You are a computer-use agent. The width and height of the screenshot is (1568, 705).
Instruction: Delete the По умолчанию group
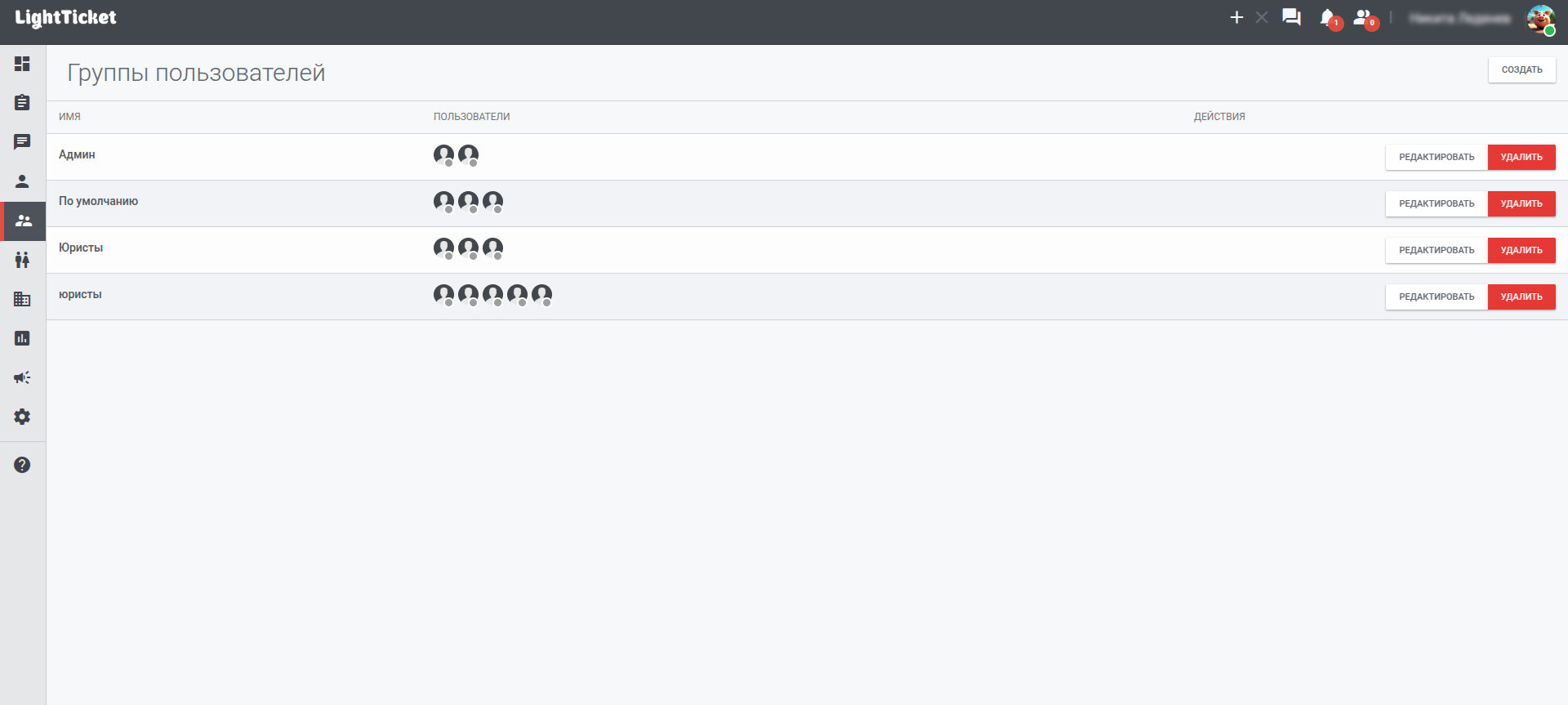1521,203
